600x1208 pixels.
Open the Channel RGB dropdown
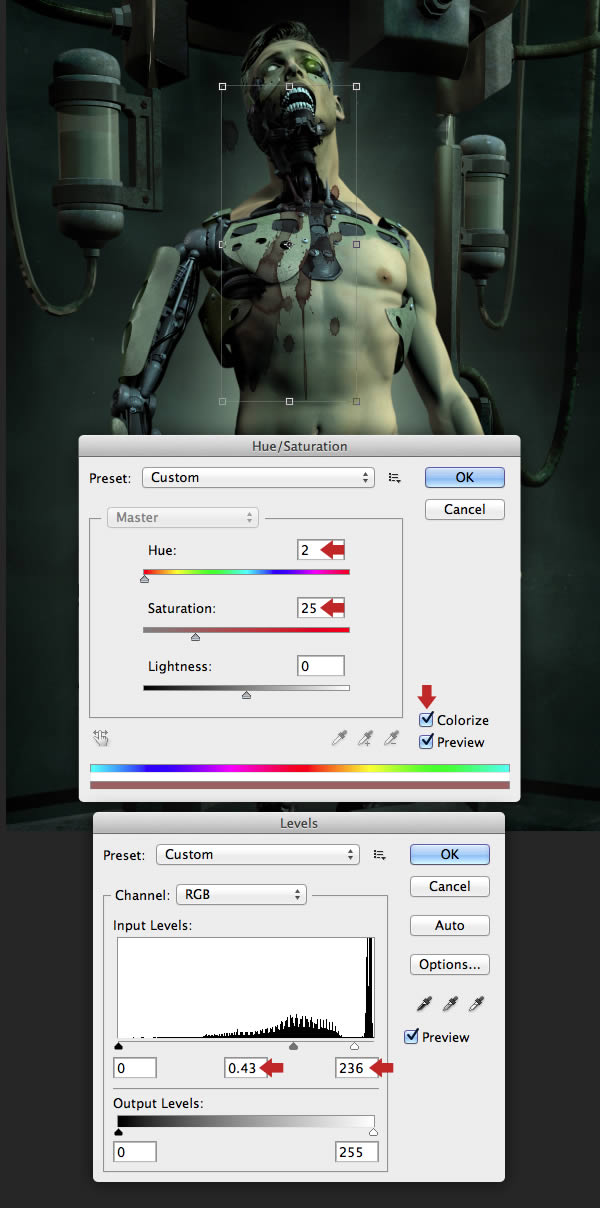(x=241, y=895)
